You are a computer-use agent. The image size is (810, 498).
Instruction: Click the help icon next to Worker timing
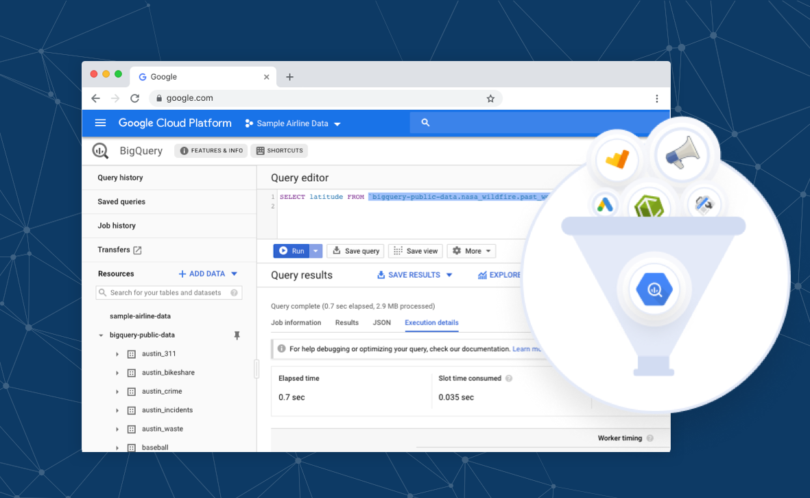coord(650,438)
